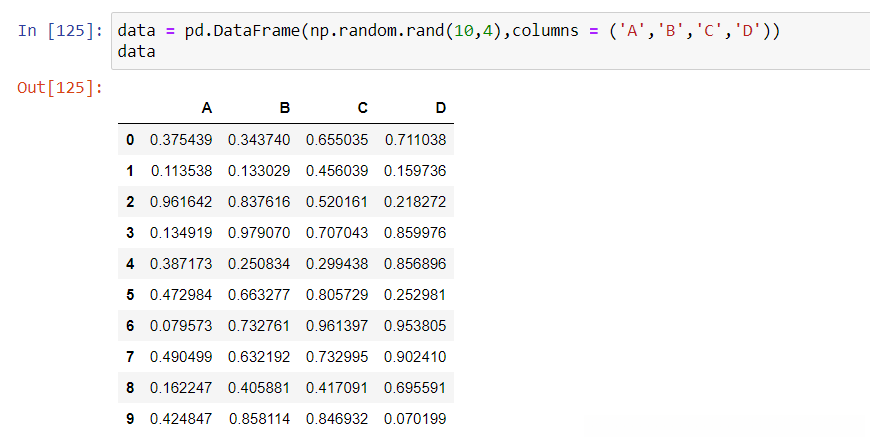870x446 pixels.
Task: Select cell value 0.695591
Action: tap(415, 388)
